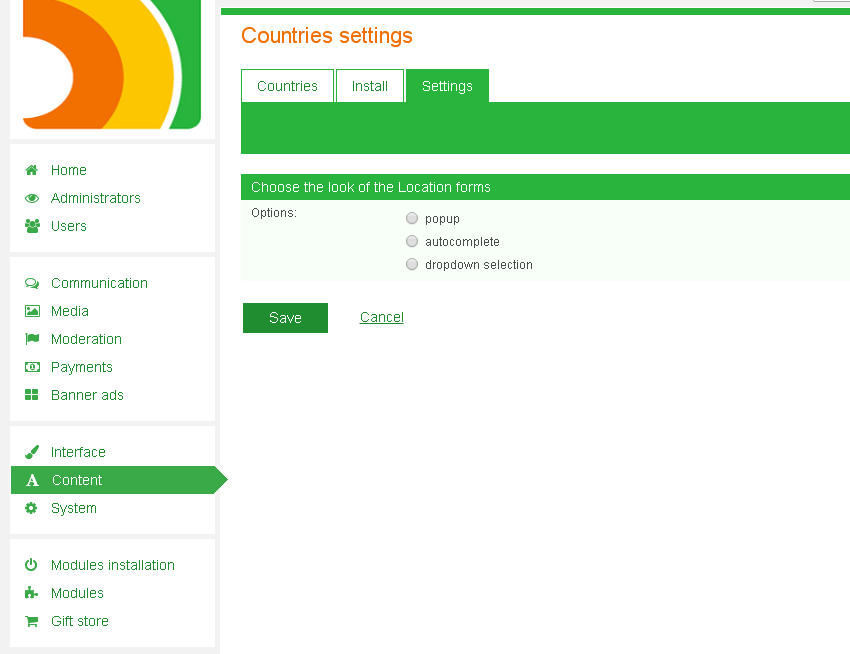Open the Modules page
The image size is (850, 654).
[x=77, y=593]
